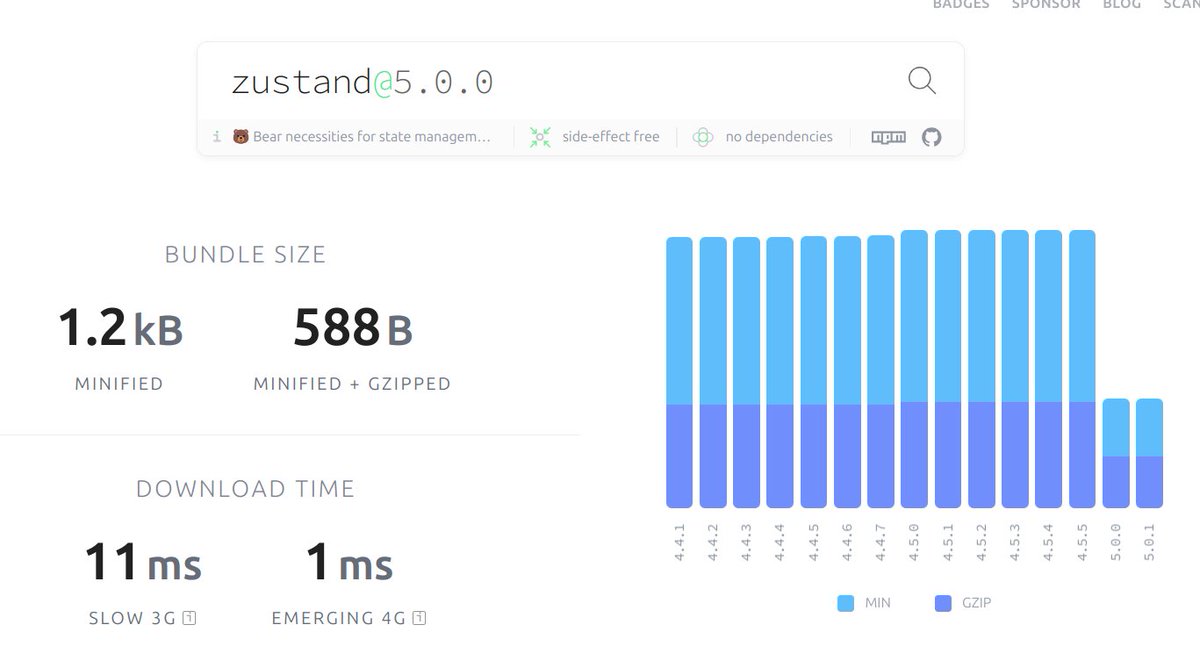The image size is (1200, 668).
Task: Click the SPONSOR link
Action: pos(1046,5)
